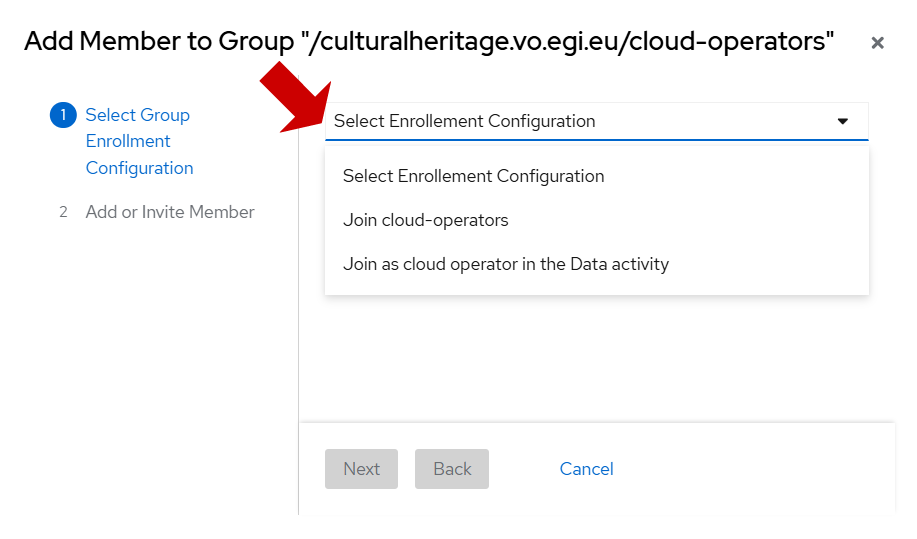This screenshot has height=539, width=917.
Task: Go to step 'Select Group Enrollment Configuration'
Action: click(139, 141)
